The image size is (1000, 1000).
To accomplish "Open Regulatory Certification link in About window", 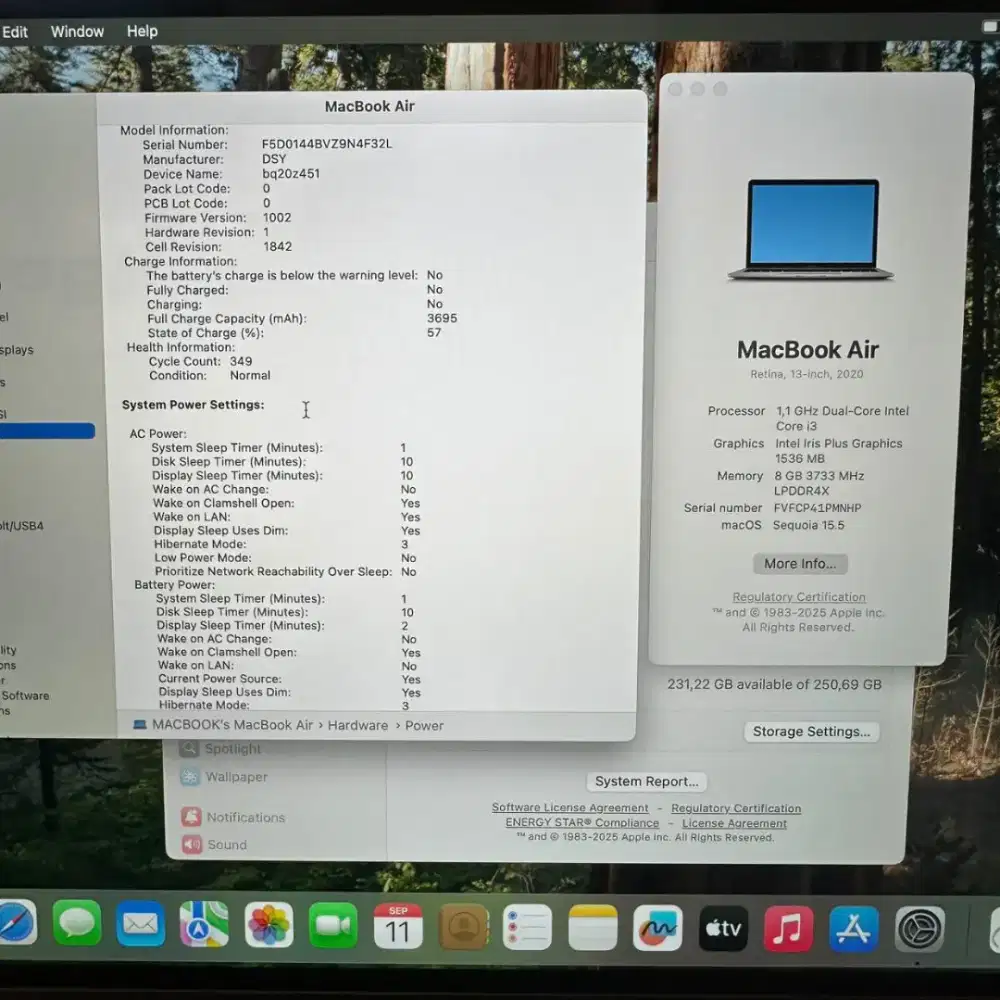I will coord(799,597).
